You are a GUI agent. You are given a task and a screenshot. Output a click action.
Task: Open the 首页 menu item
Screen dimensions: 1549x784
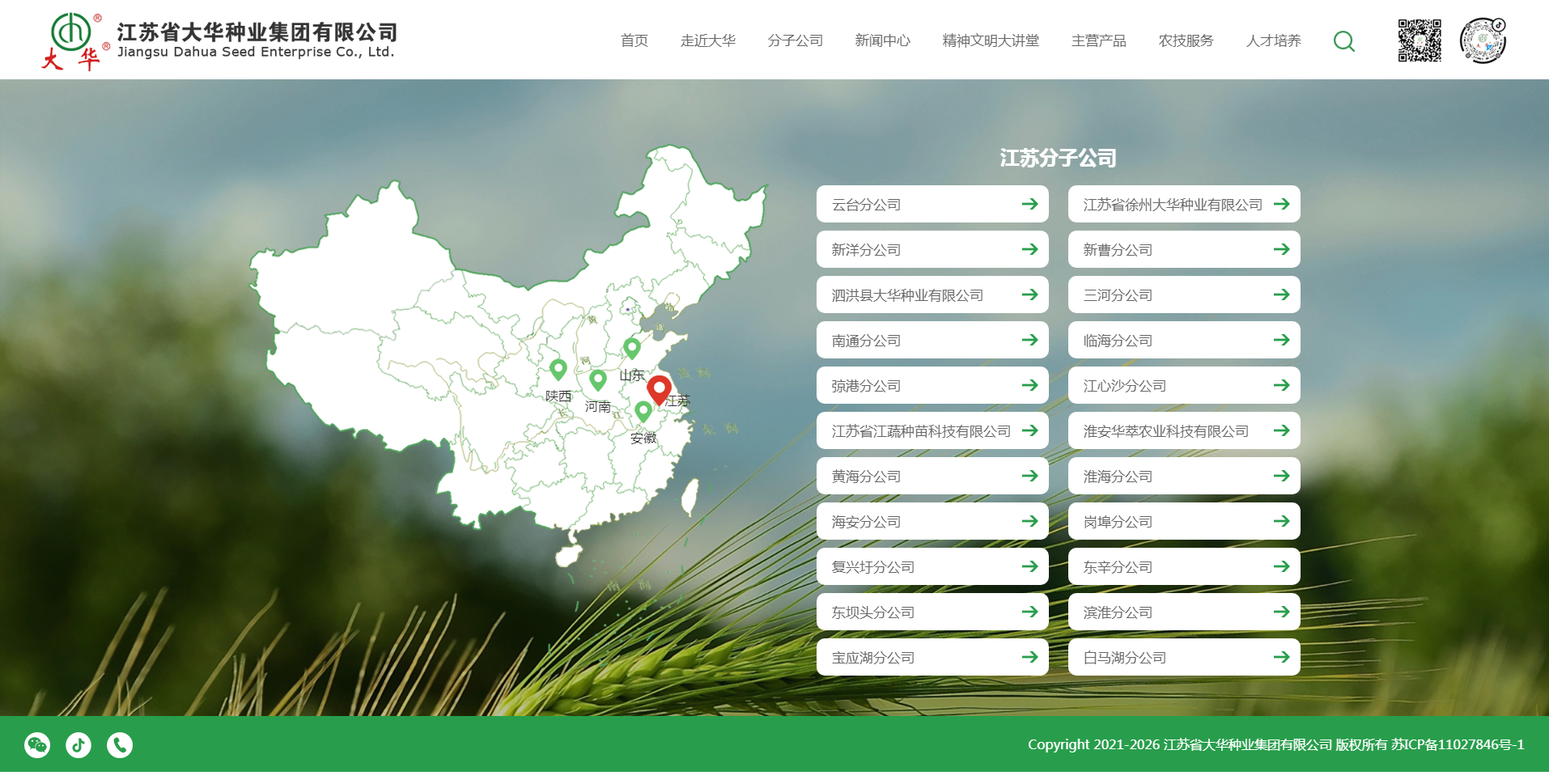click(634, 40)
